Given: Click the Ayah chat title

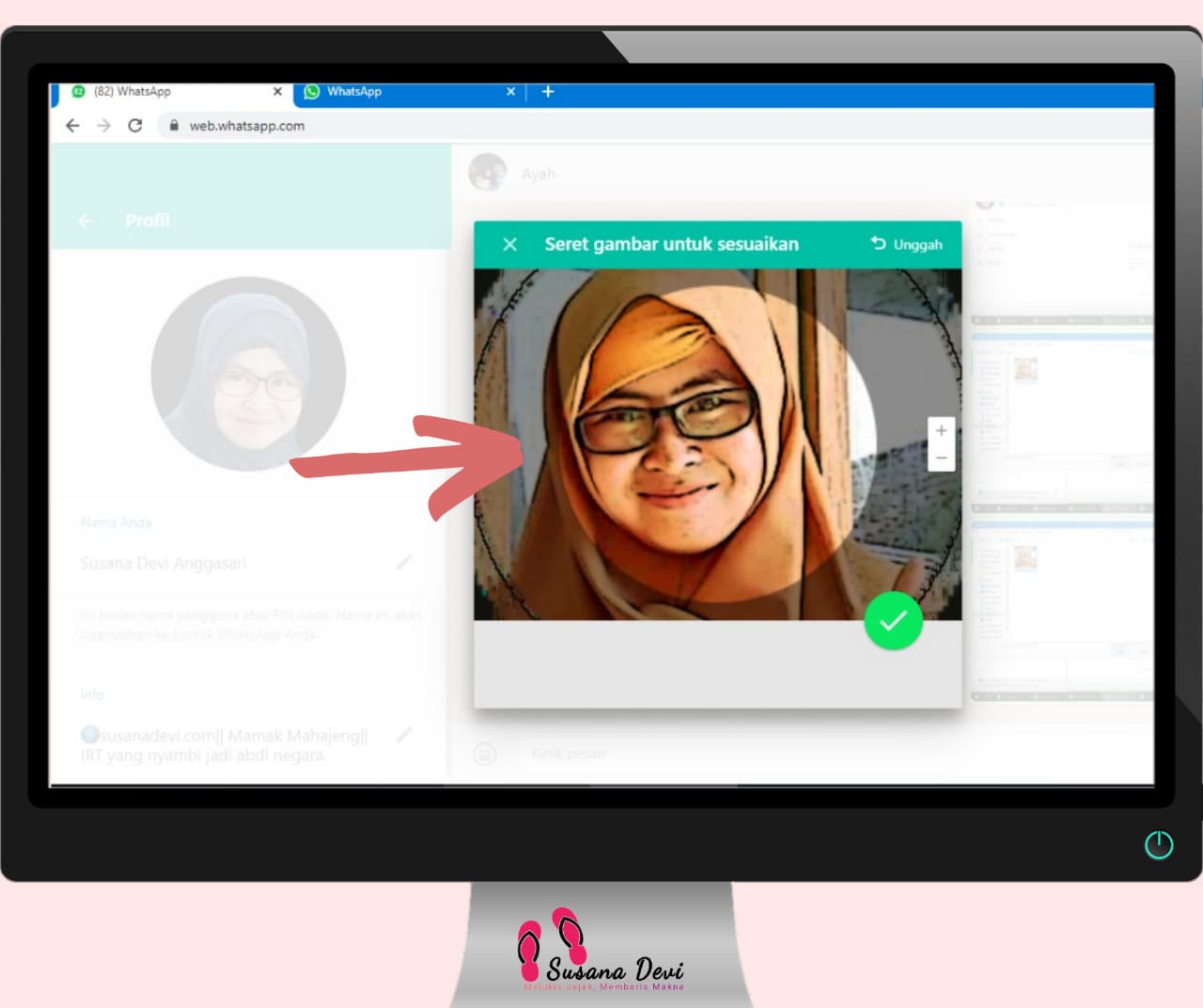Looking at the screenshot, I should pyautogui.click(x=539, y=174).
